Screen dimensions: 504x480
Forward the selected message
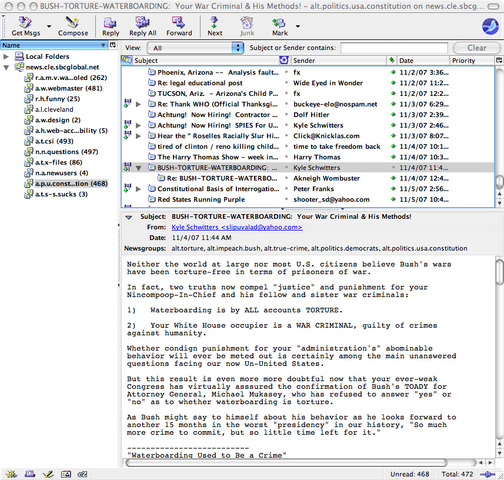(x=179, y=26)
